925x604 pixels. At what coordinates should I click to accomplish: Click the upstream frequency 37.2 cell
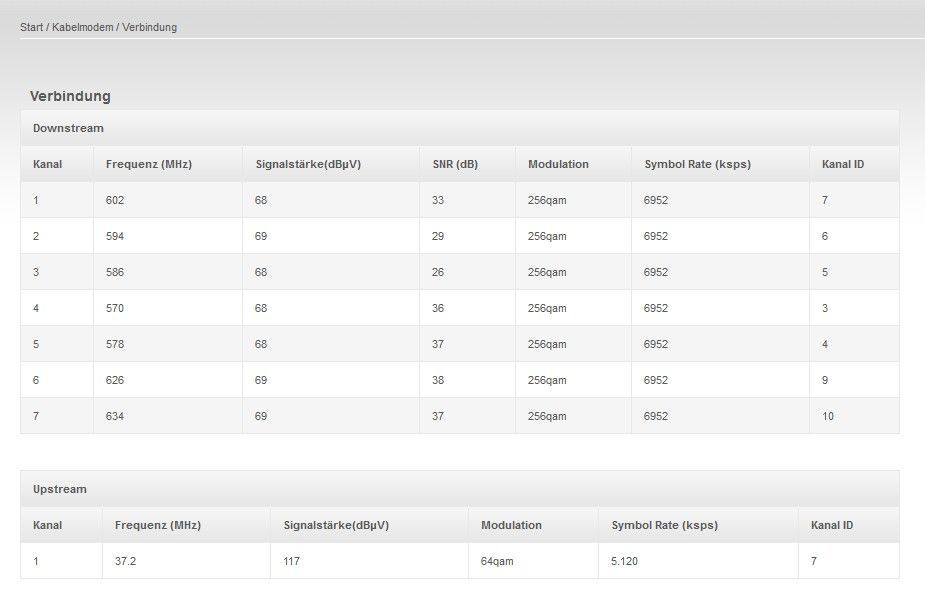(x=186, y=561)
